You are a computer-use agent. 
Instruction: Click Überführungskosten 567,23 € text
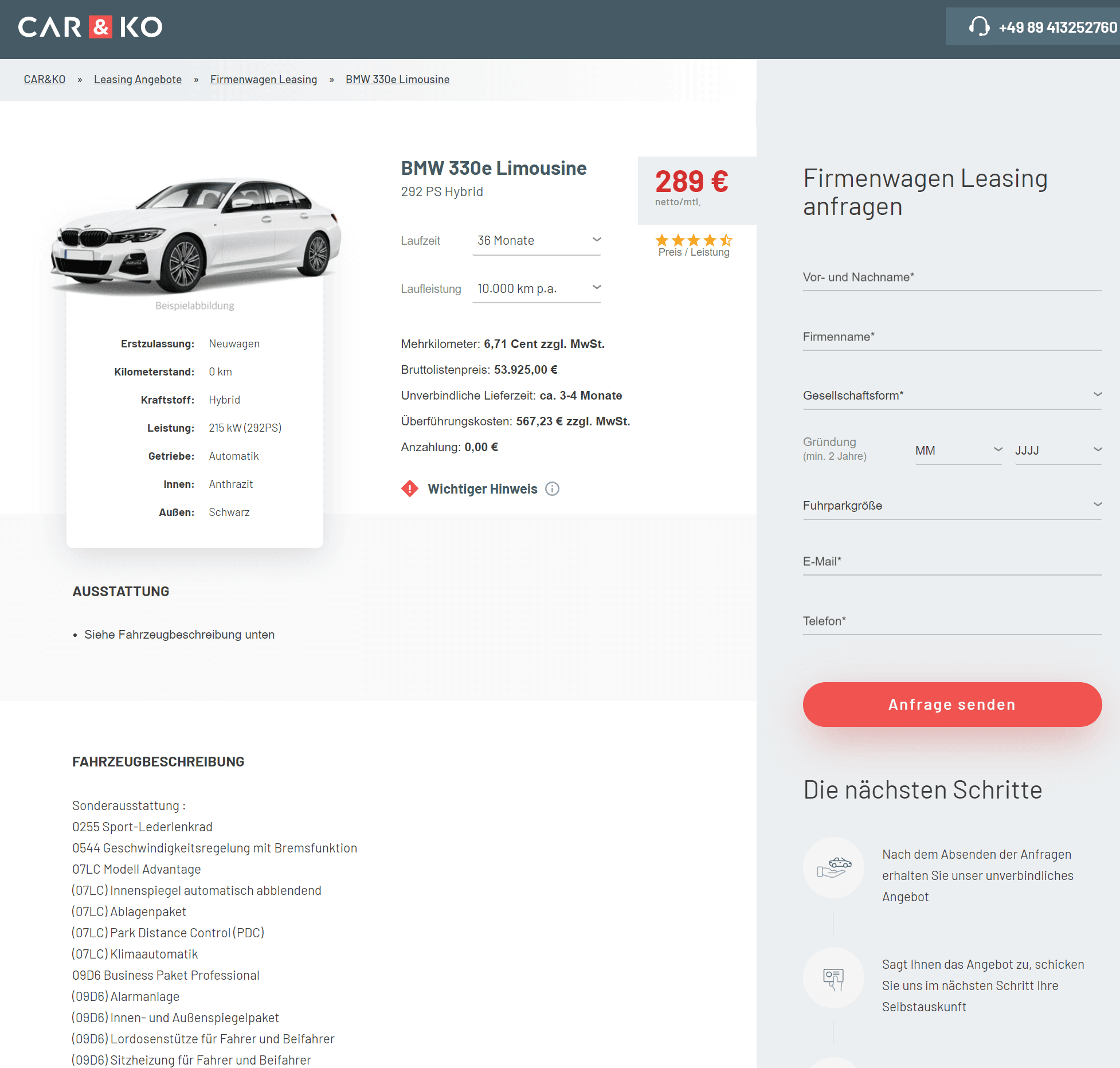[x=515, y=421]
